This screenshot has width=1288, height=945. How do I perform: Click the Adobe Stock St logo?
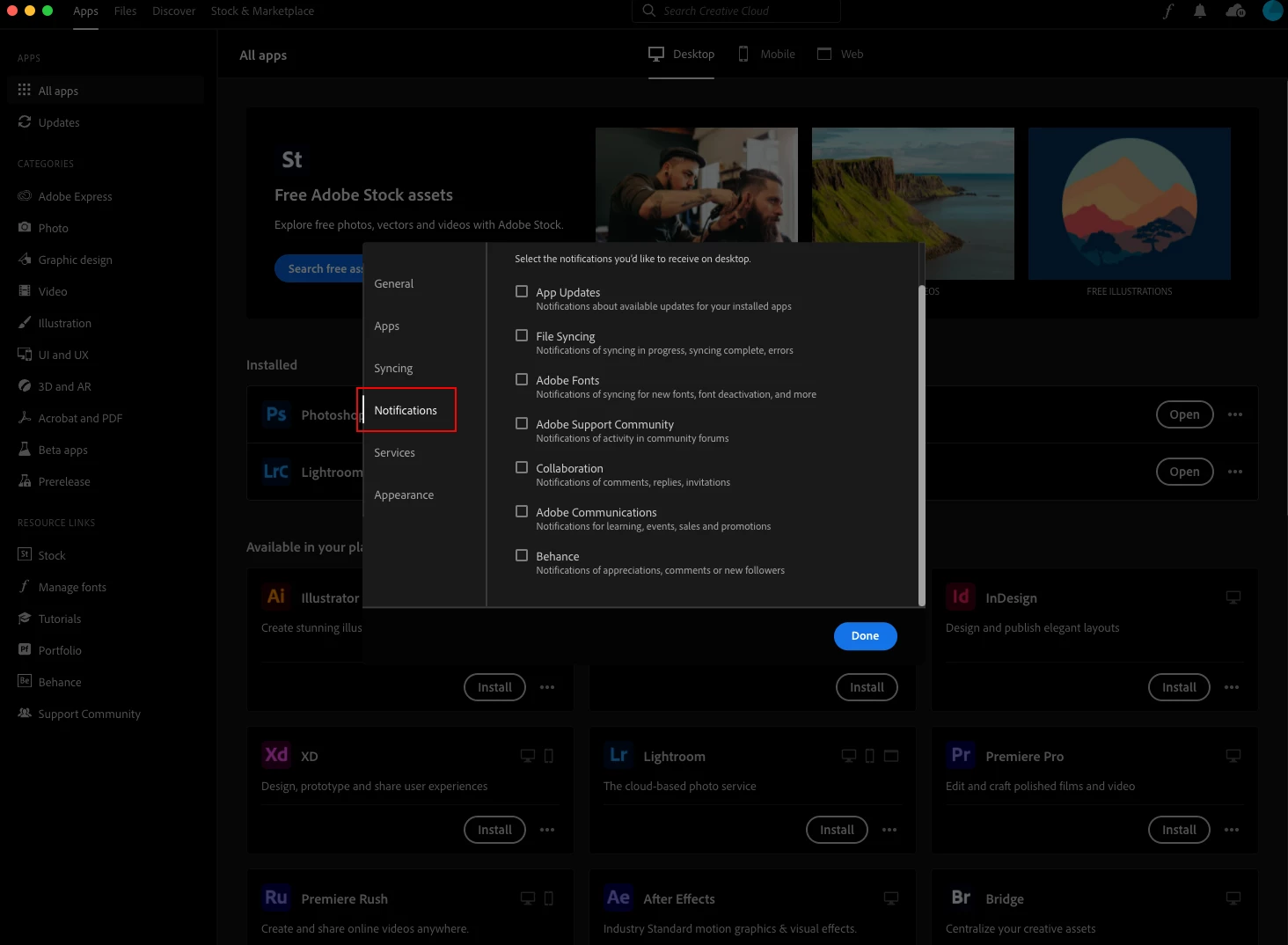(x=292, y=159)
